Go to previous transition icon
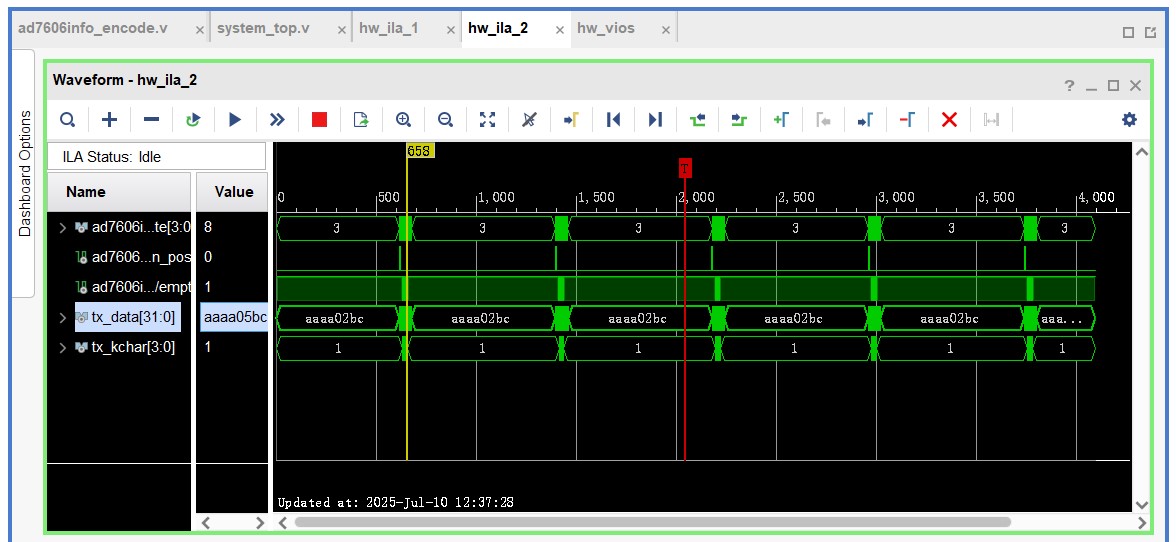This screenshot has height=542, width=1176. pyautogui.click(x=698, y=119)
